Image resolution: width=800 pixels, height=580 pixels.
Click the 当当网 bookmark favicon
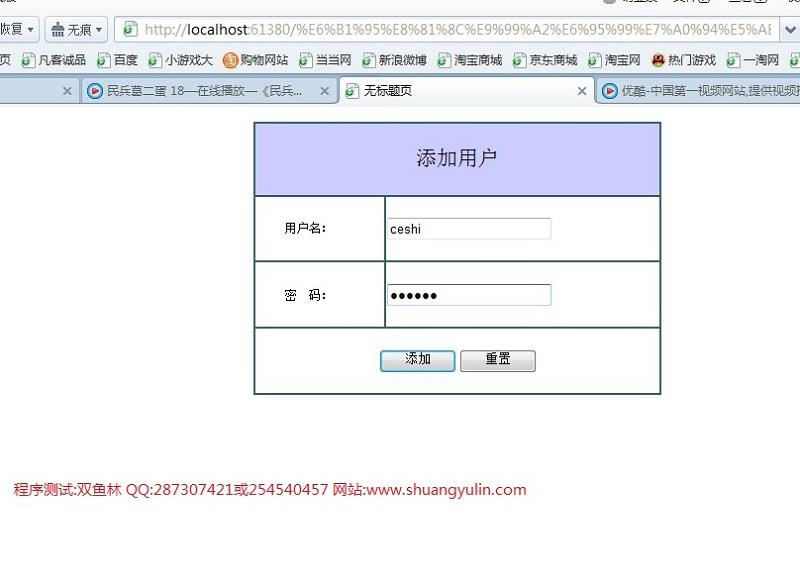pyautogui.click(x=305, y=61)
